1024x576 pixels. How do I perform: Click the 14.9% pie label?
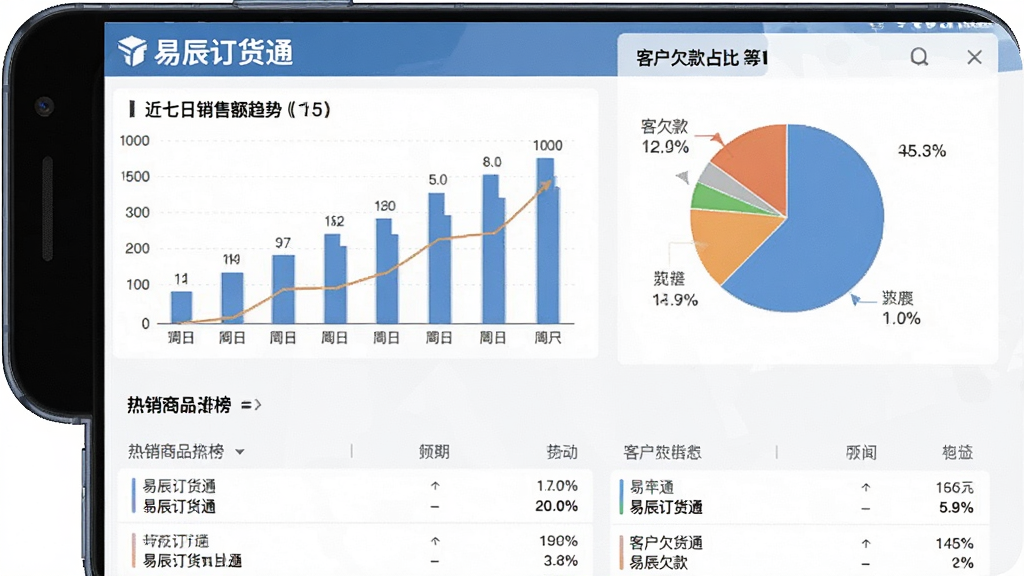point(675,300)
